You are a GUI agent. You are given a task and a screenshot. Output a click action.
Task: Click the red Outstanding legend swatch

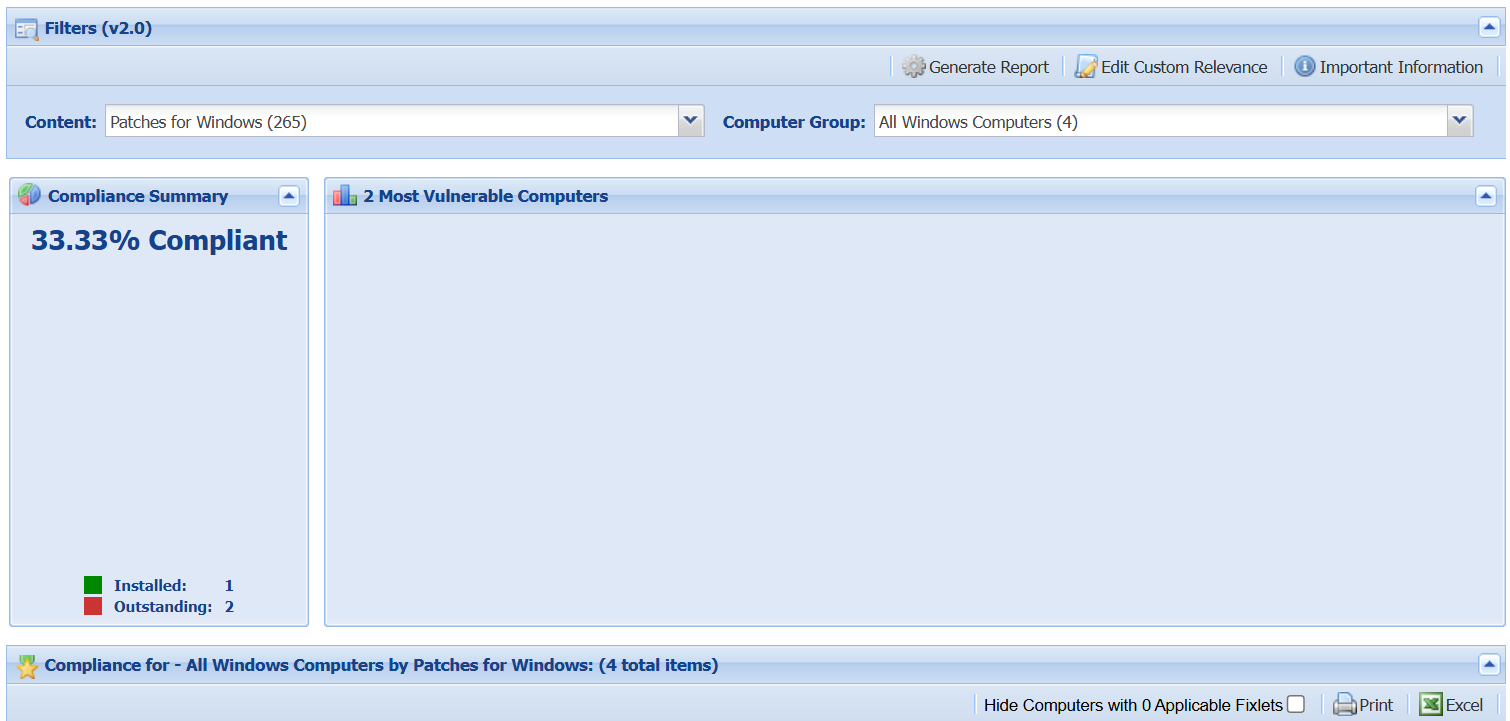point(93,607)
